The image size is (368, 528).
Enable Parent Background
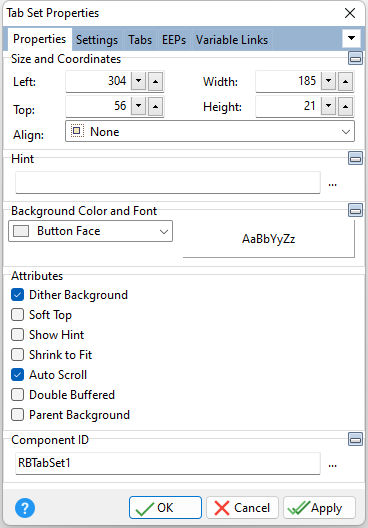18,415
